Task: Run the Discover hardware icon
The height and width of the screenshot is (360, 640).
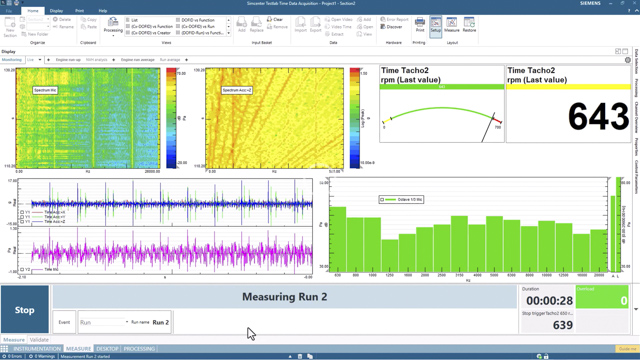Action: (x=391, y=27)
